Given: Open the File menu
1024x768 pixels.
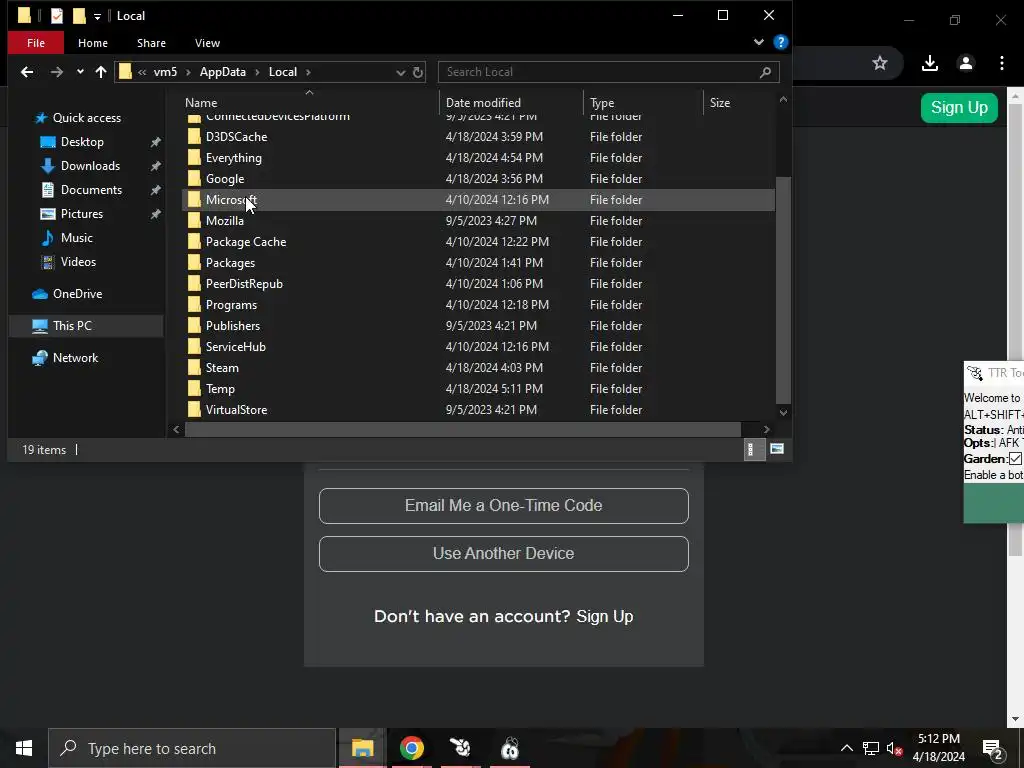Looking at the screenshot, I should pyautogui.click(x=36, y=43).
